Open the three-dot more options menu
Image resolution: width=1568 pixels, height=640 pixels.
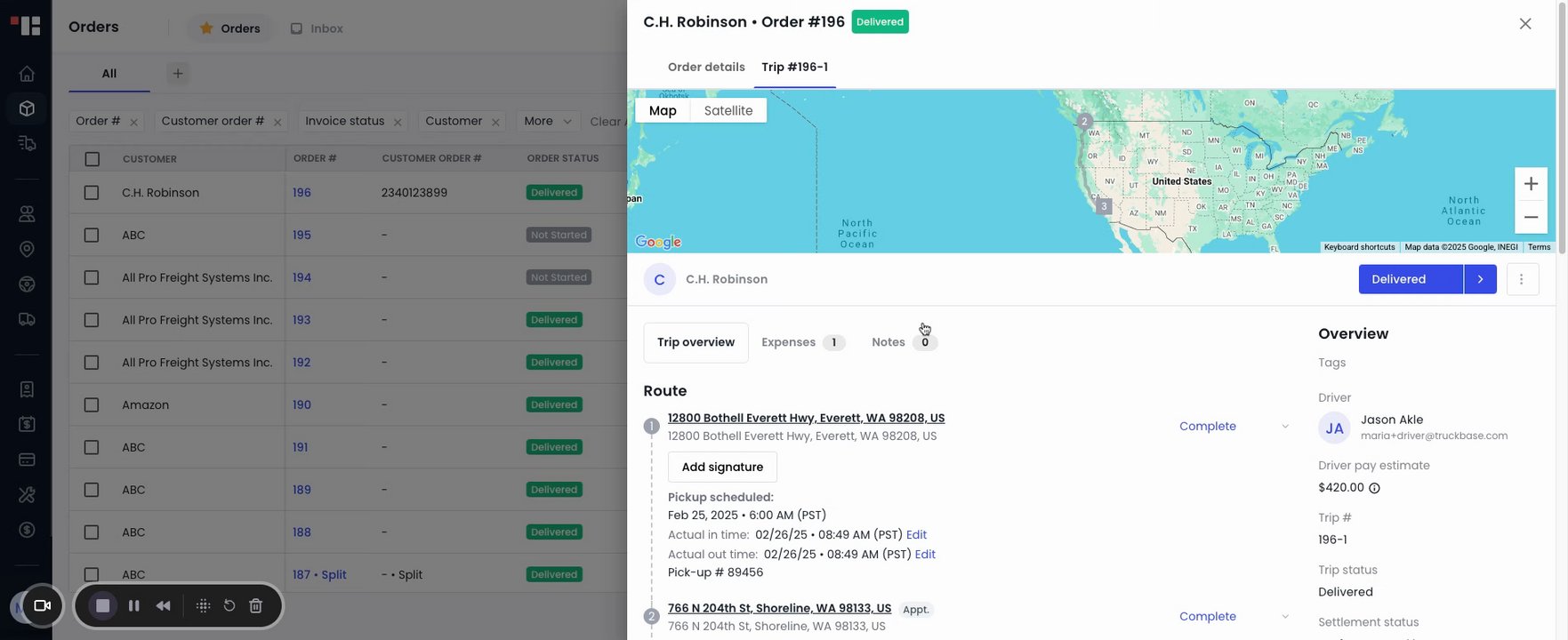coord(1522,279)
